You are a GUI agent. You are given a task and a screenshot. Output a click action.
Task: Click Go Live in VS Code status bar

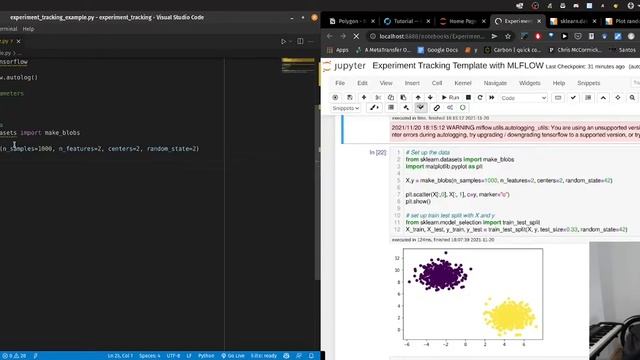coord(233,356)
